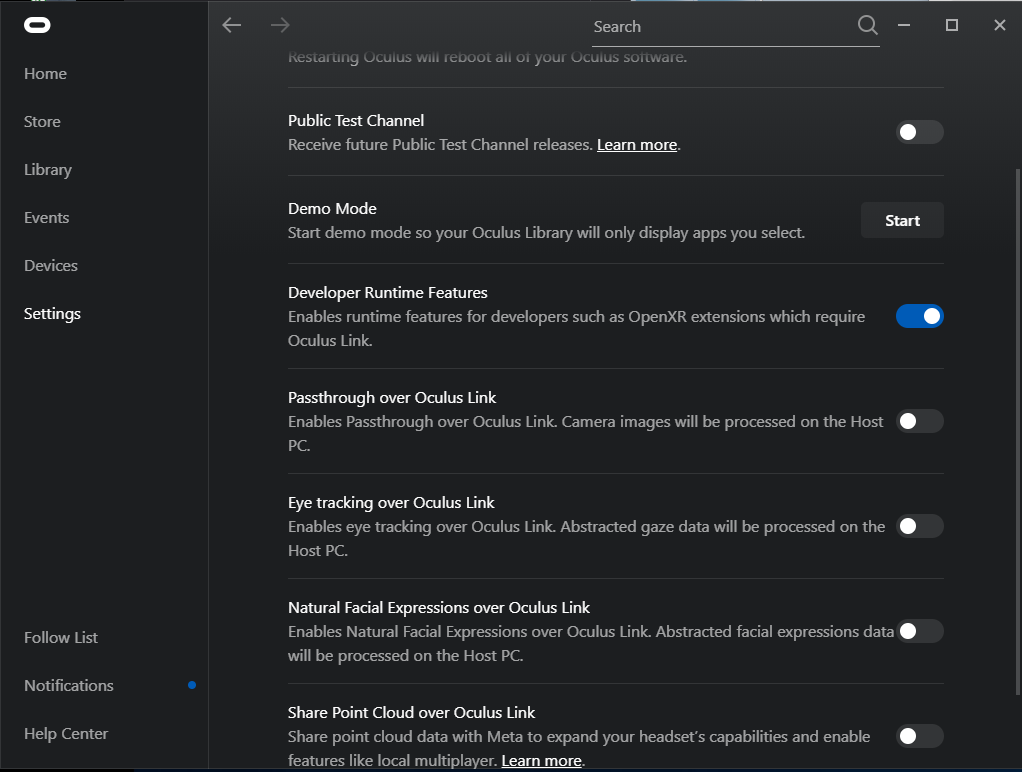Enable Share Point Cloud over Oculus Link

pyautogui.click(x=920, y=736)
